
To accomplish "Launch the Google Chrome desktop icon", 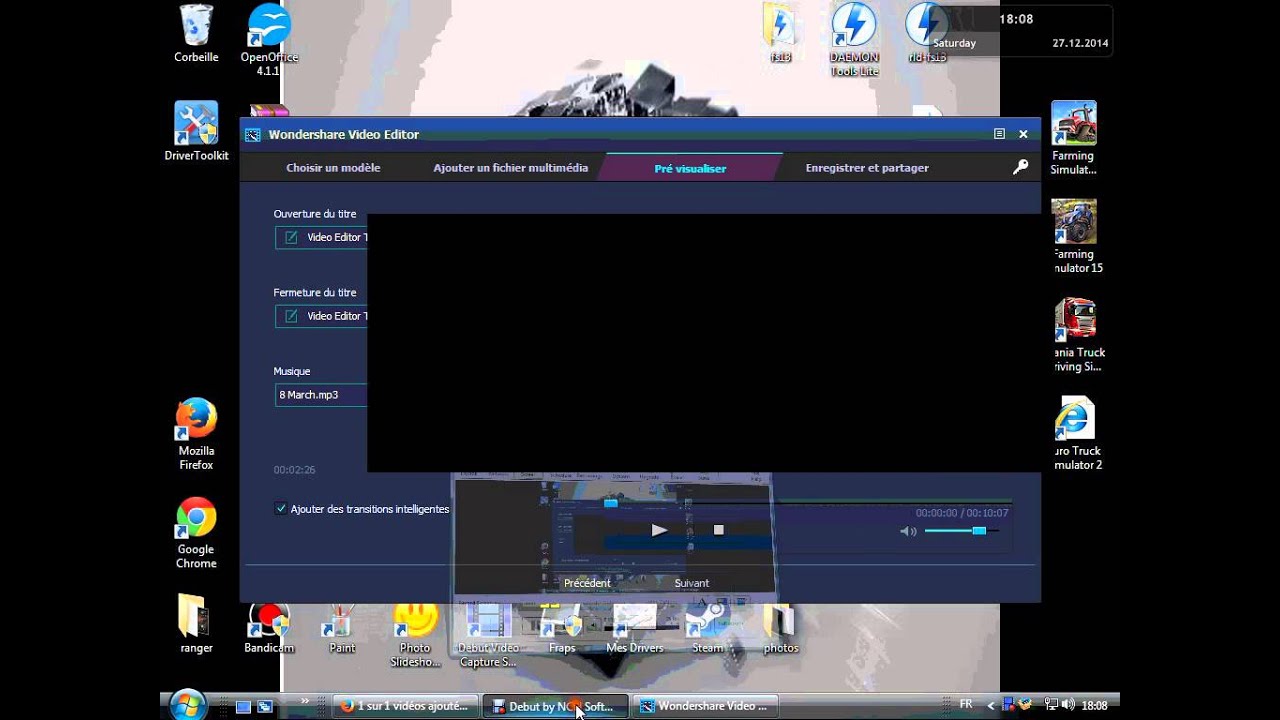I will point(196,533).
